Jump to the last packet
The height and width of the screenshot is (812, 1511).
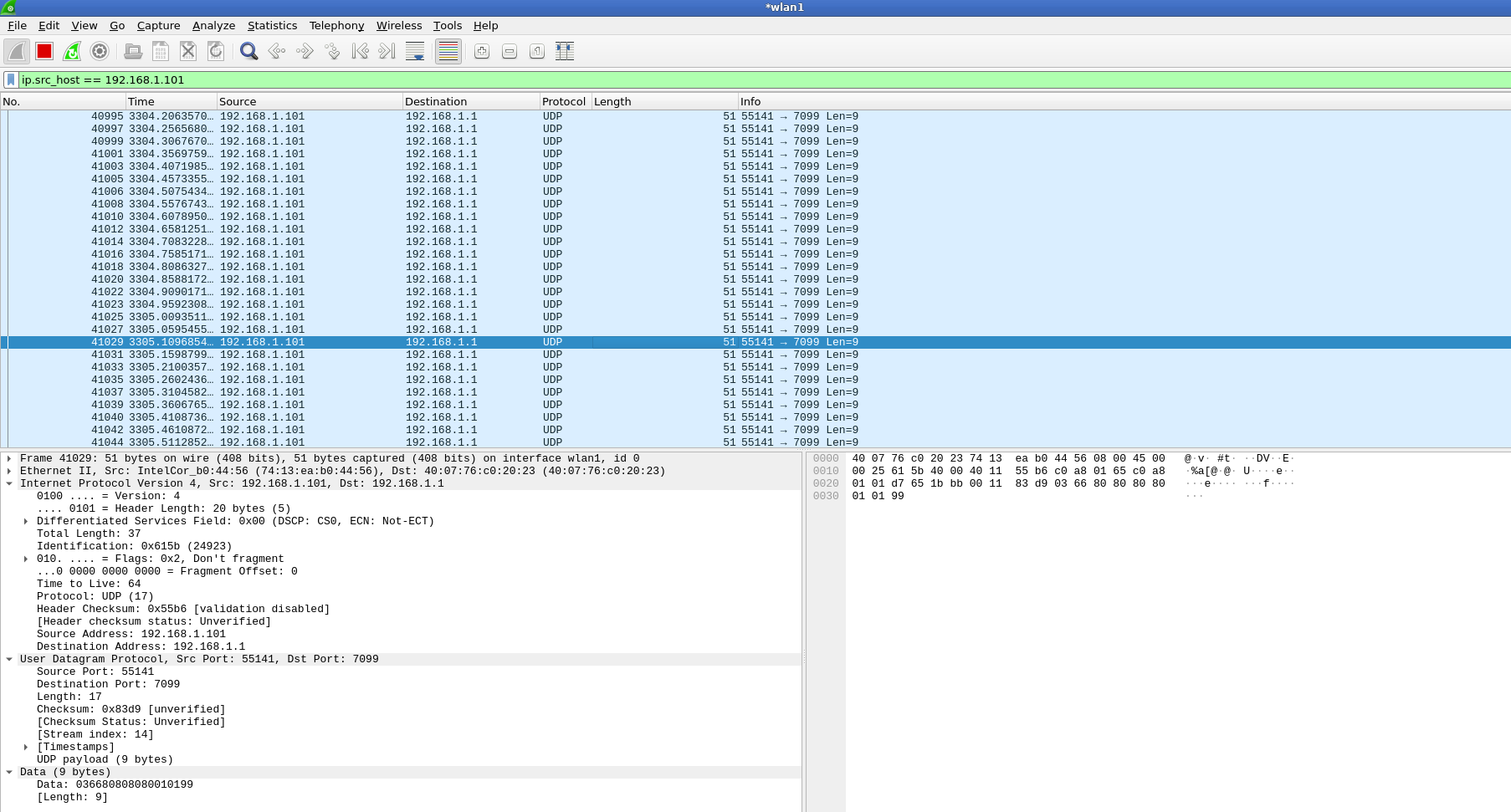coord(387,52)
